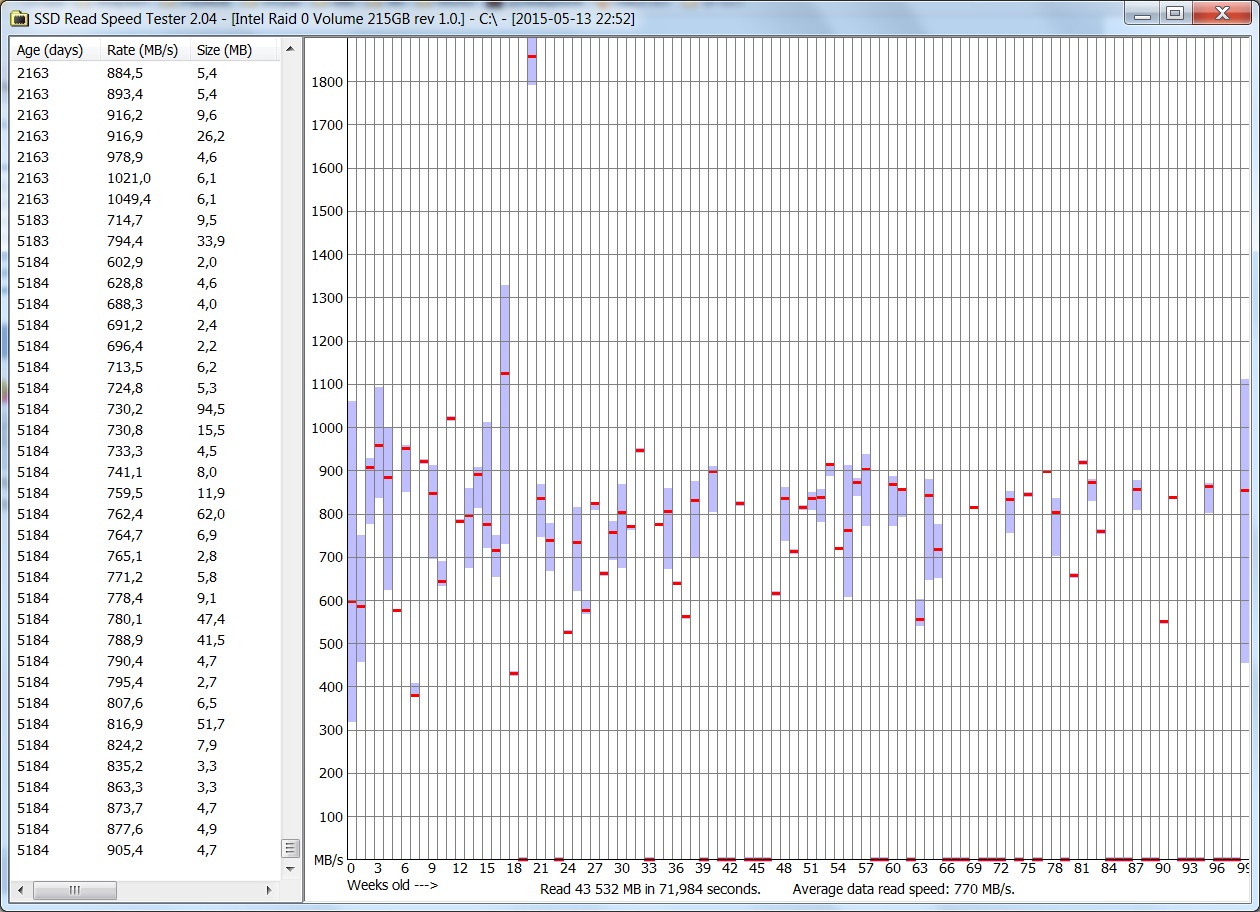
Task: Click the 1000 MB/s axis label
Action: coord(328,428)
